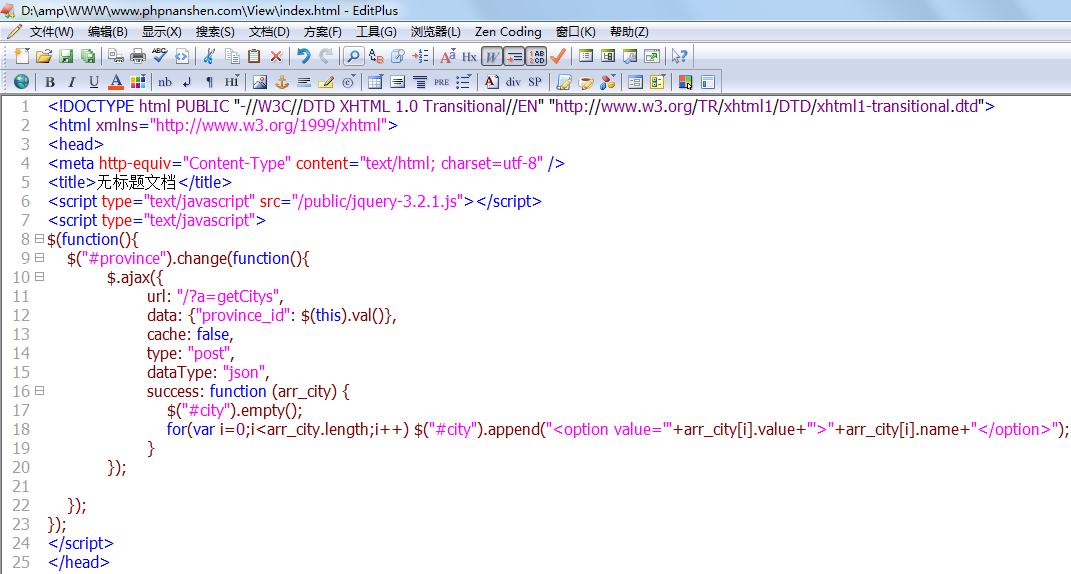Save all open files

click(x=88, y=56)
